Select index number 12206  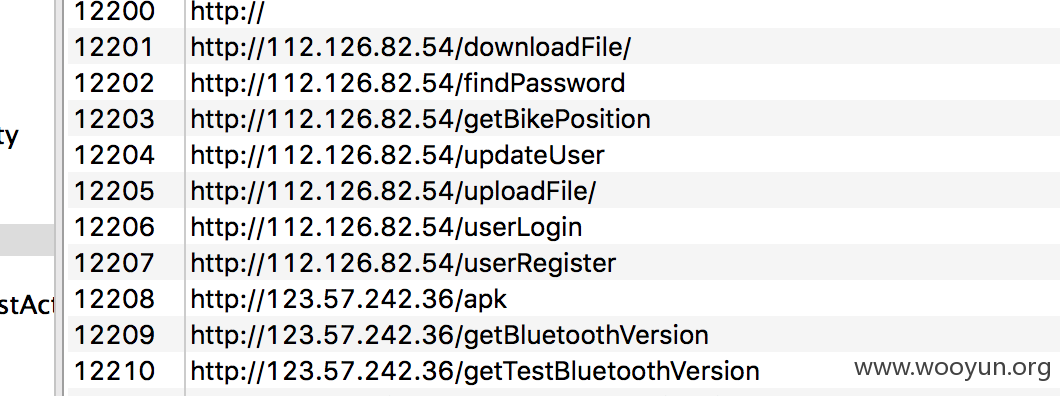tap(114, 226)
